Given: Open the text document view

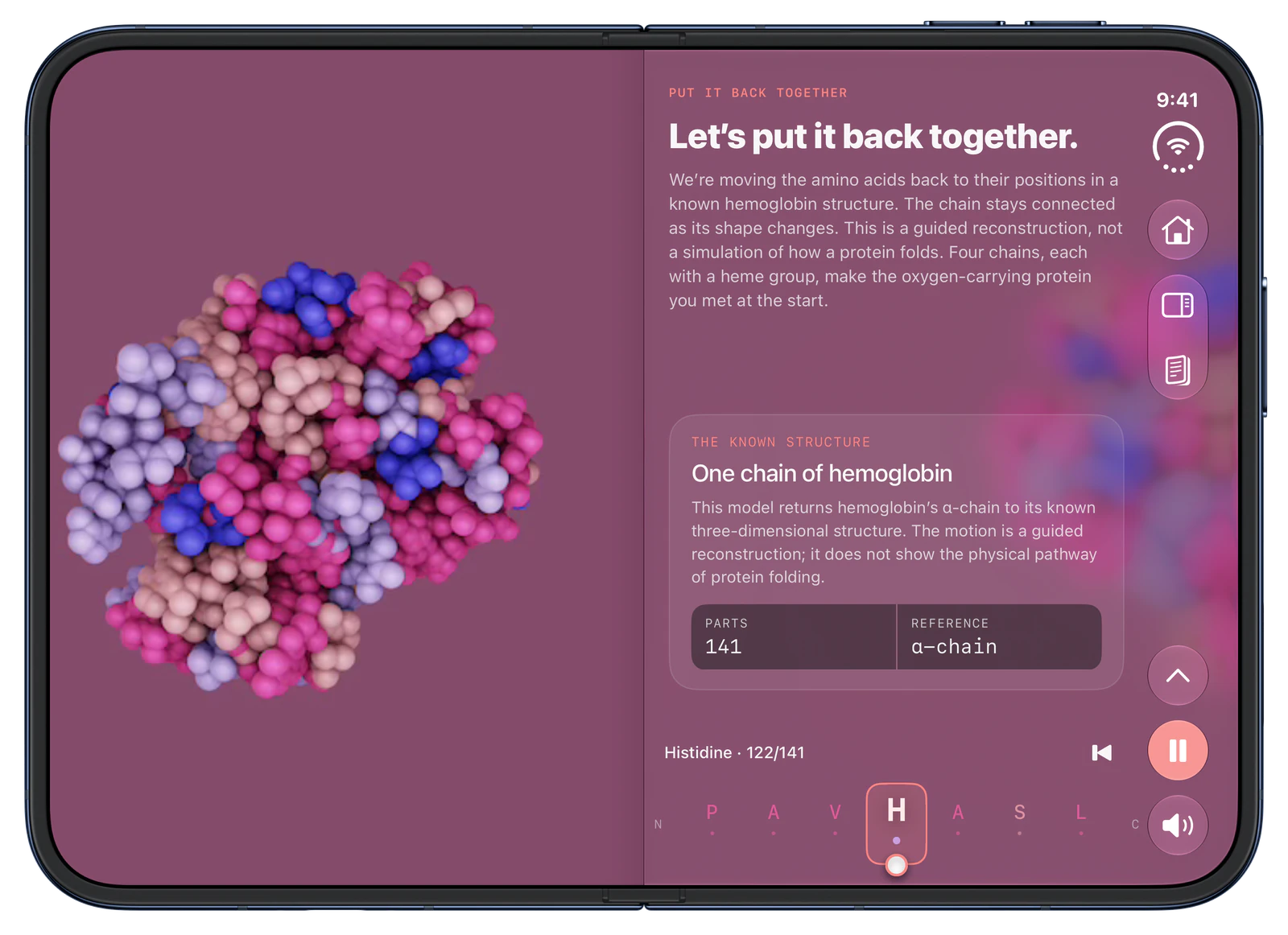Looking at the screenshot, I should [x=1178, y=370].
